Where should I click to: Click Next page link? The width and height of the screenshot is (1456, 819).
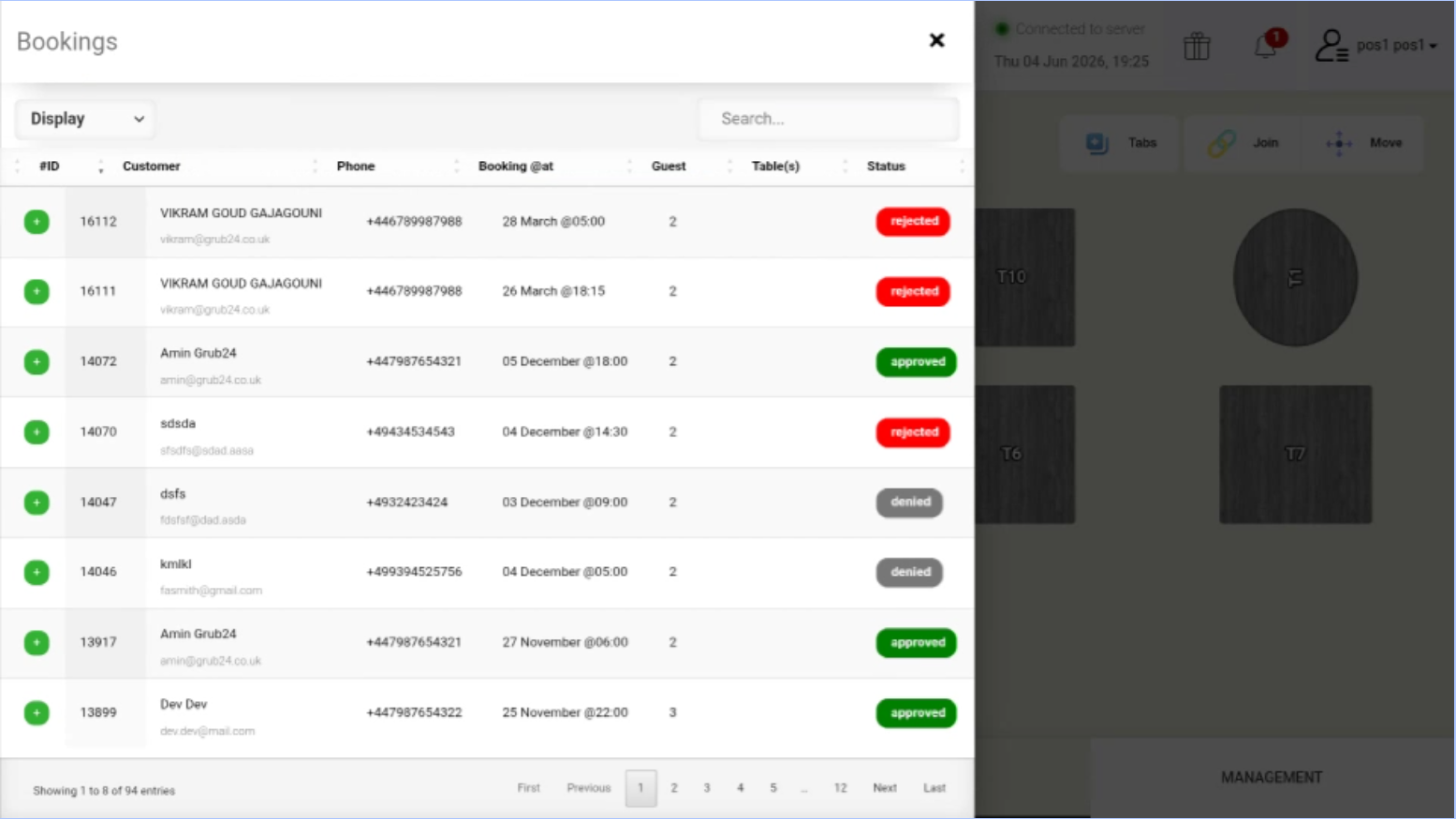point(885,788)
